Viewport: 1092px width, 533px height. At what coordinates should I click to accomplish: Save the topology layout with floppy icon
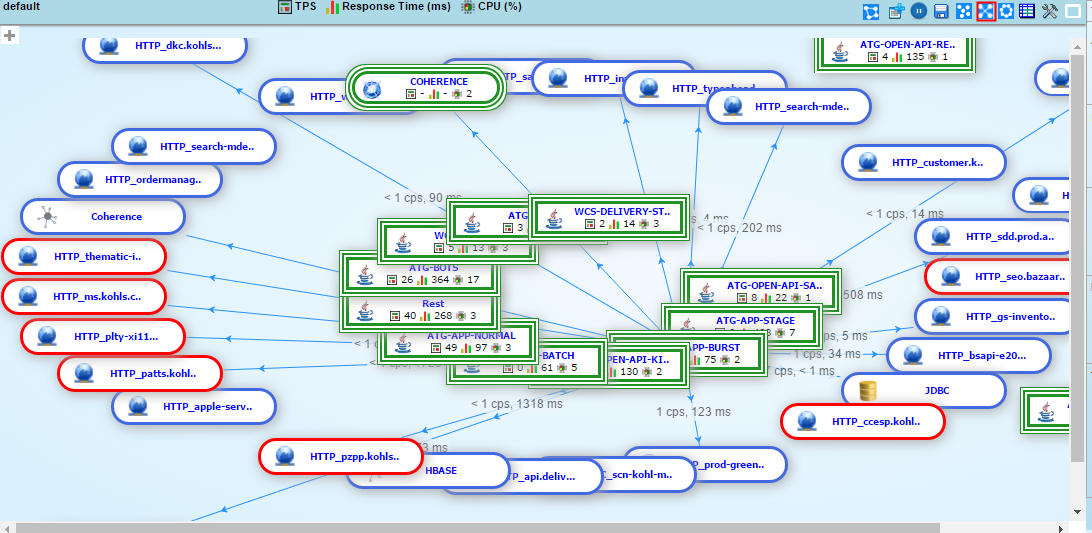pos(942,11)
